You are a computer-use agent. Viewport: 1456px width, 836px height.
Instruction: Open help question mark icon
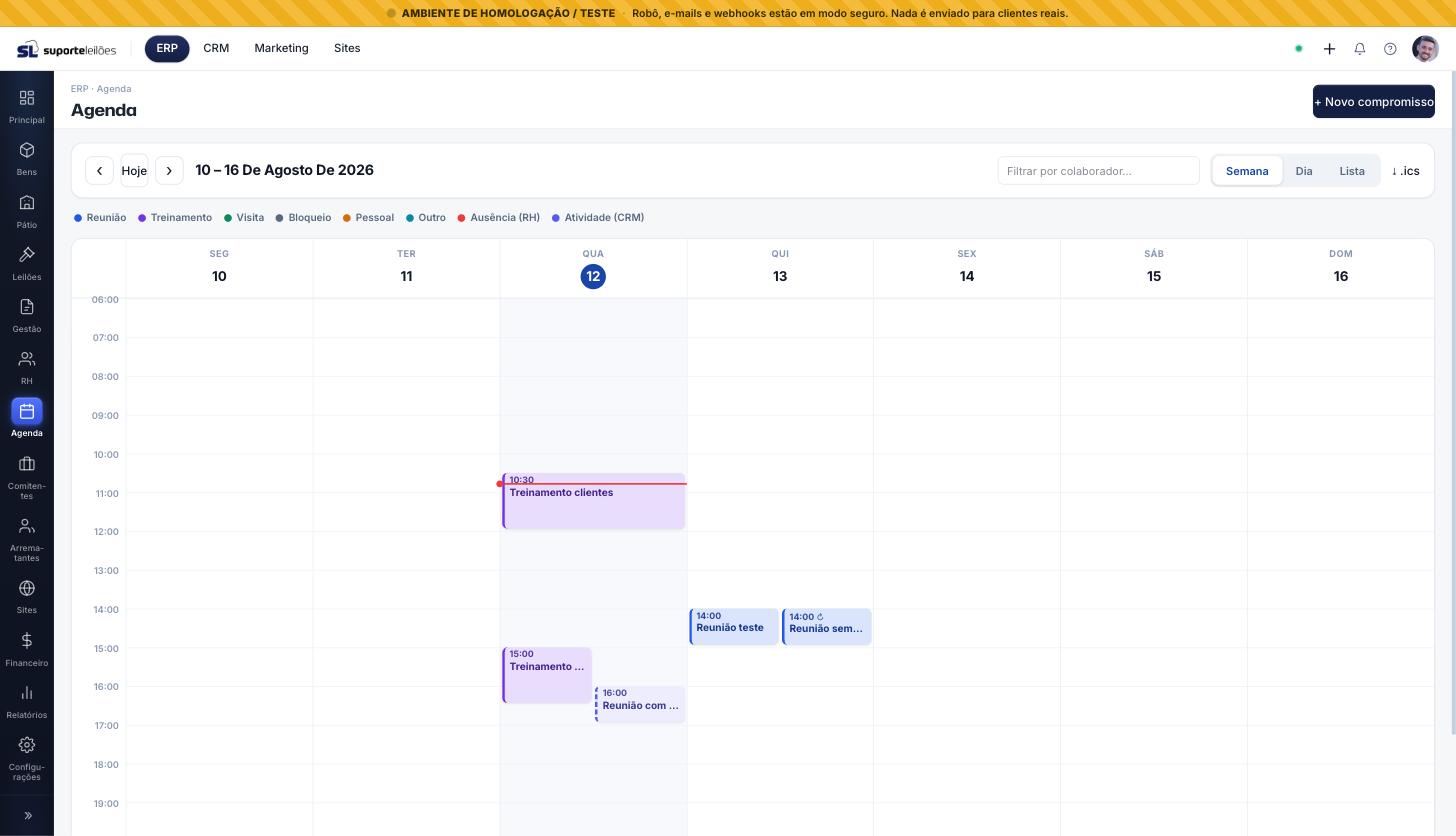(x=1390, y=49)
